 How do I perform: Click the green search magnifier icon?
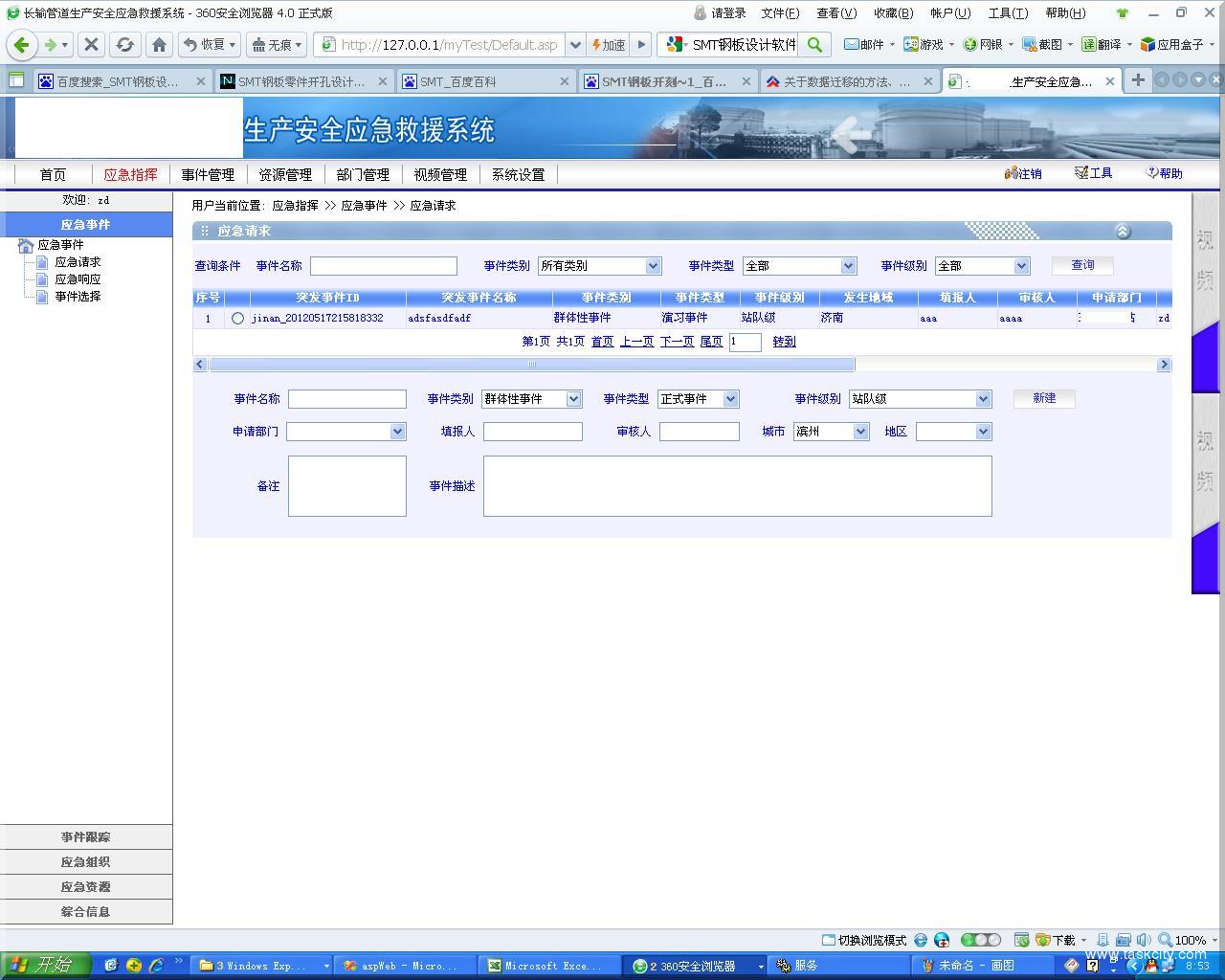814,44
